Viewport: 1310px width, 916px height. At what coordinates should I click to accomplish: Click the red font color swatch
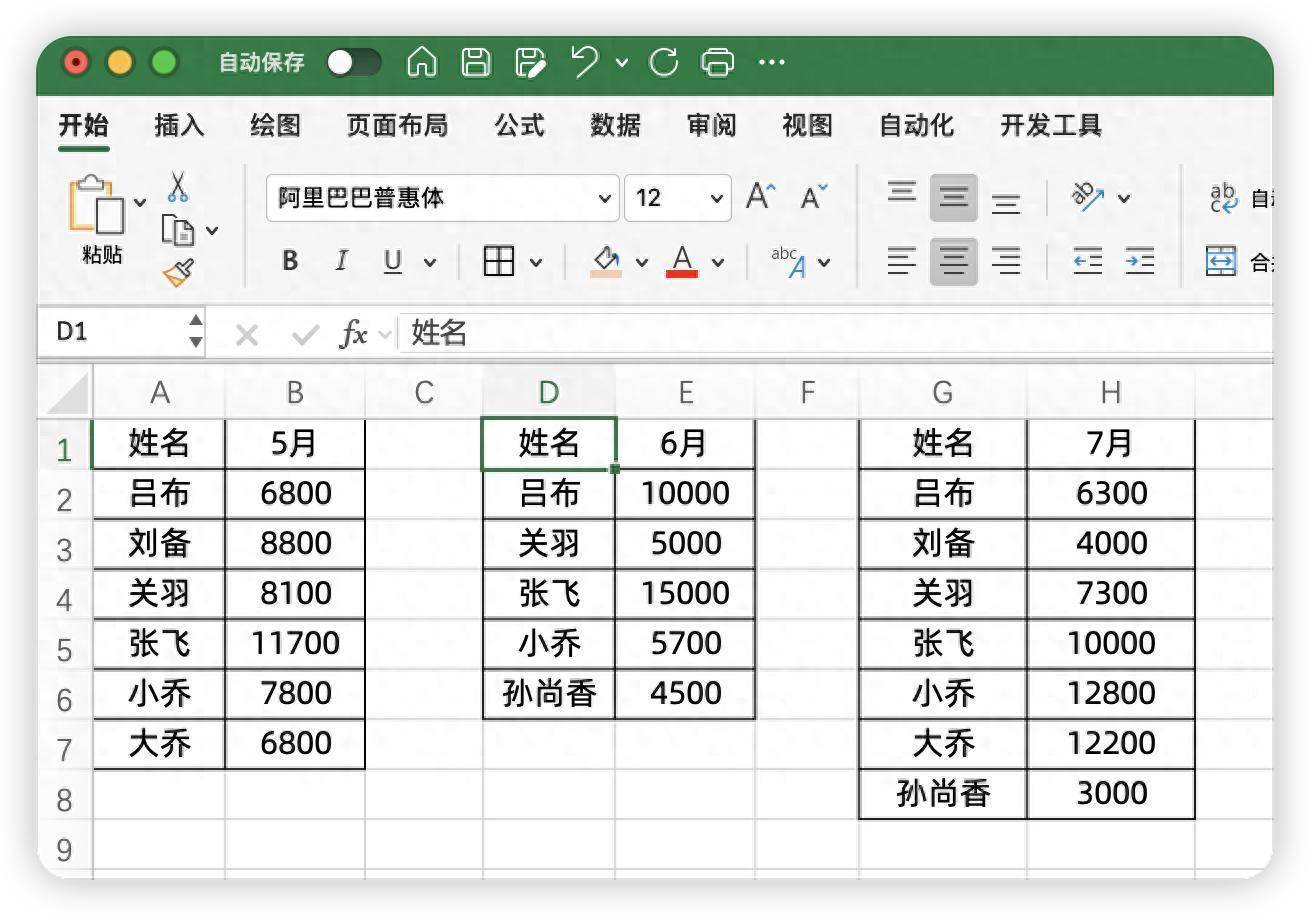pos(682,262)
